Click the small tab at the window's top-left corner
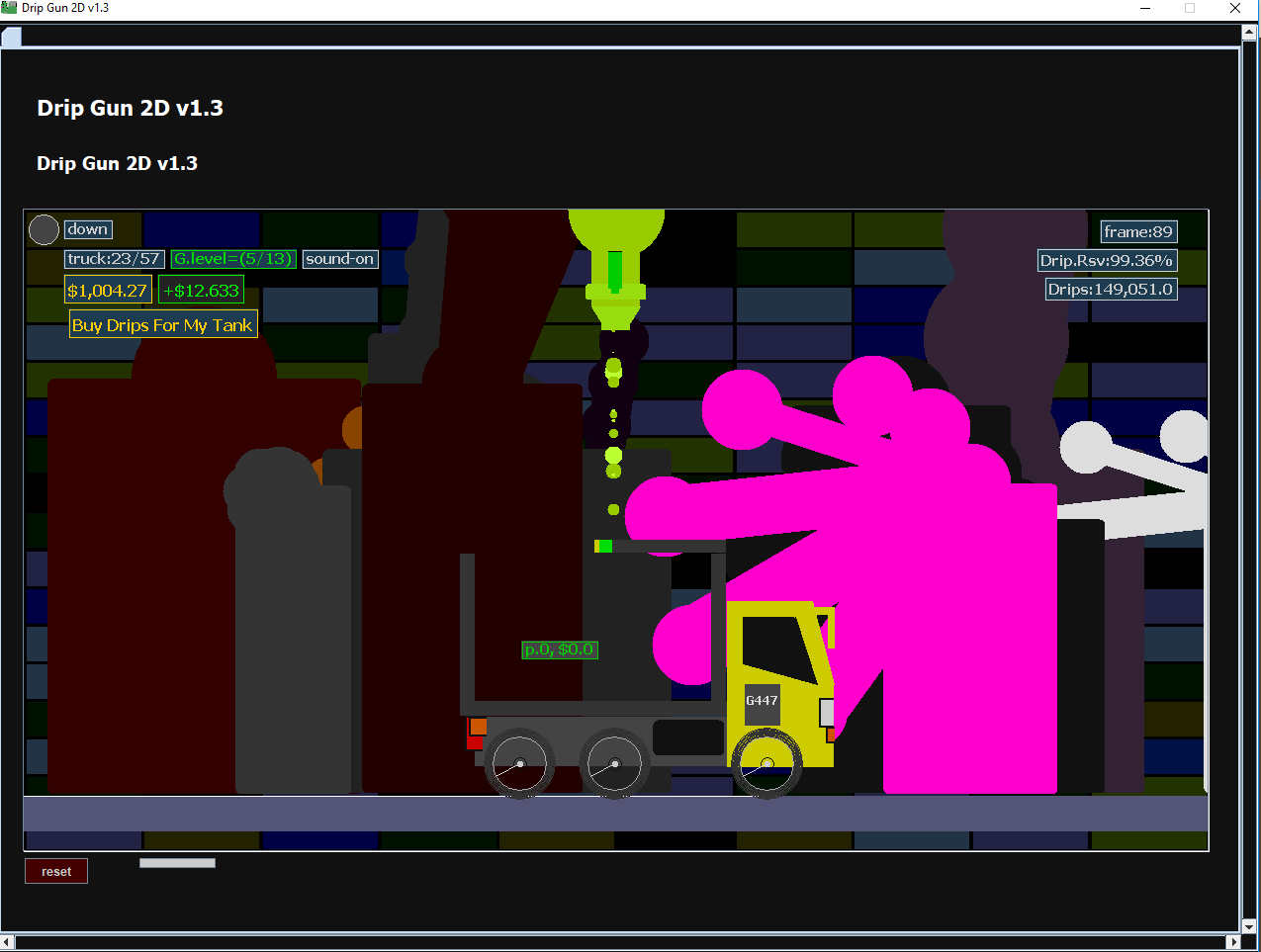The image size is (1261, 952). (x=11, y=37)
